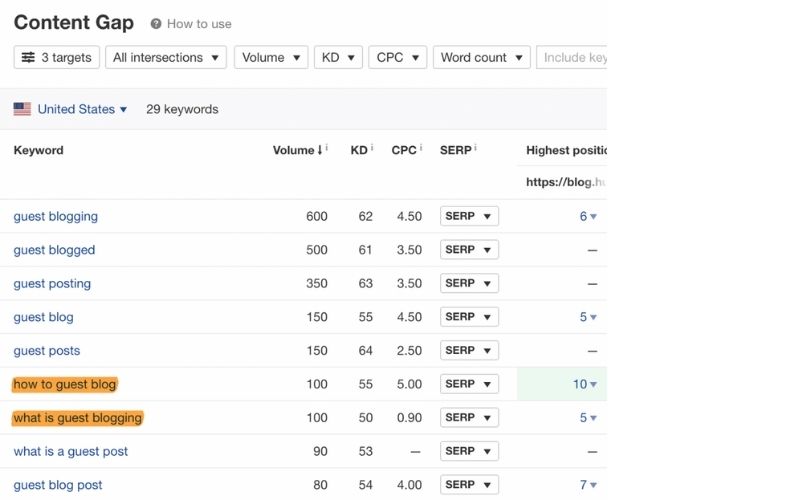Image resolution: width=800 pixels, height=500 pixels.
Task: Sort by CPC column header
Action: pos(404,150)
